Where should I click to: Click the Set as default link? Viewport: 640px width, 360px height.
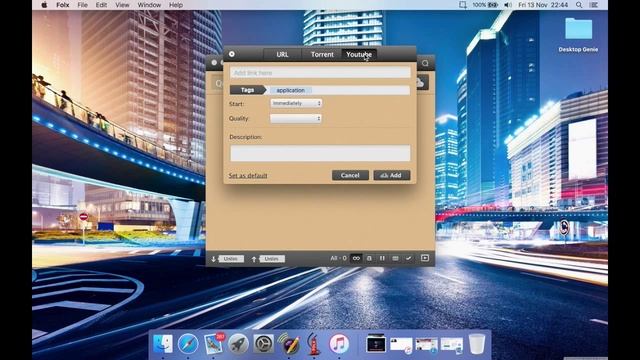point(248,176)
